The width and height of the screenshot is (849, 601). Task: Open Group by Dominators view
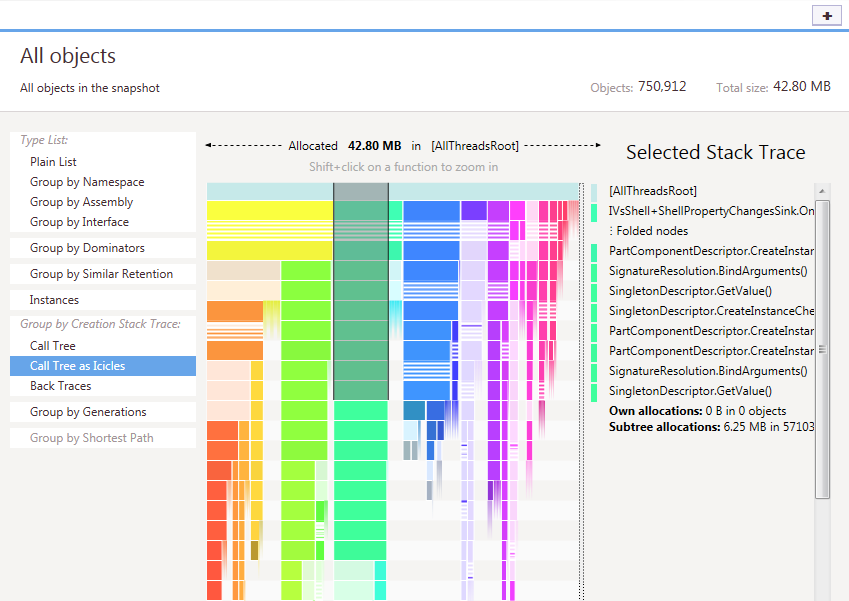pos(87,248)
